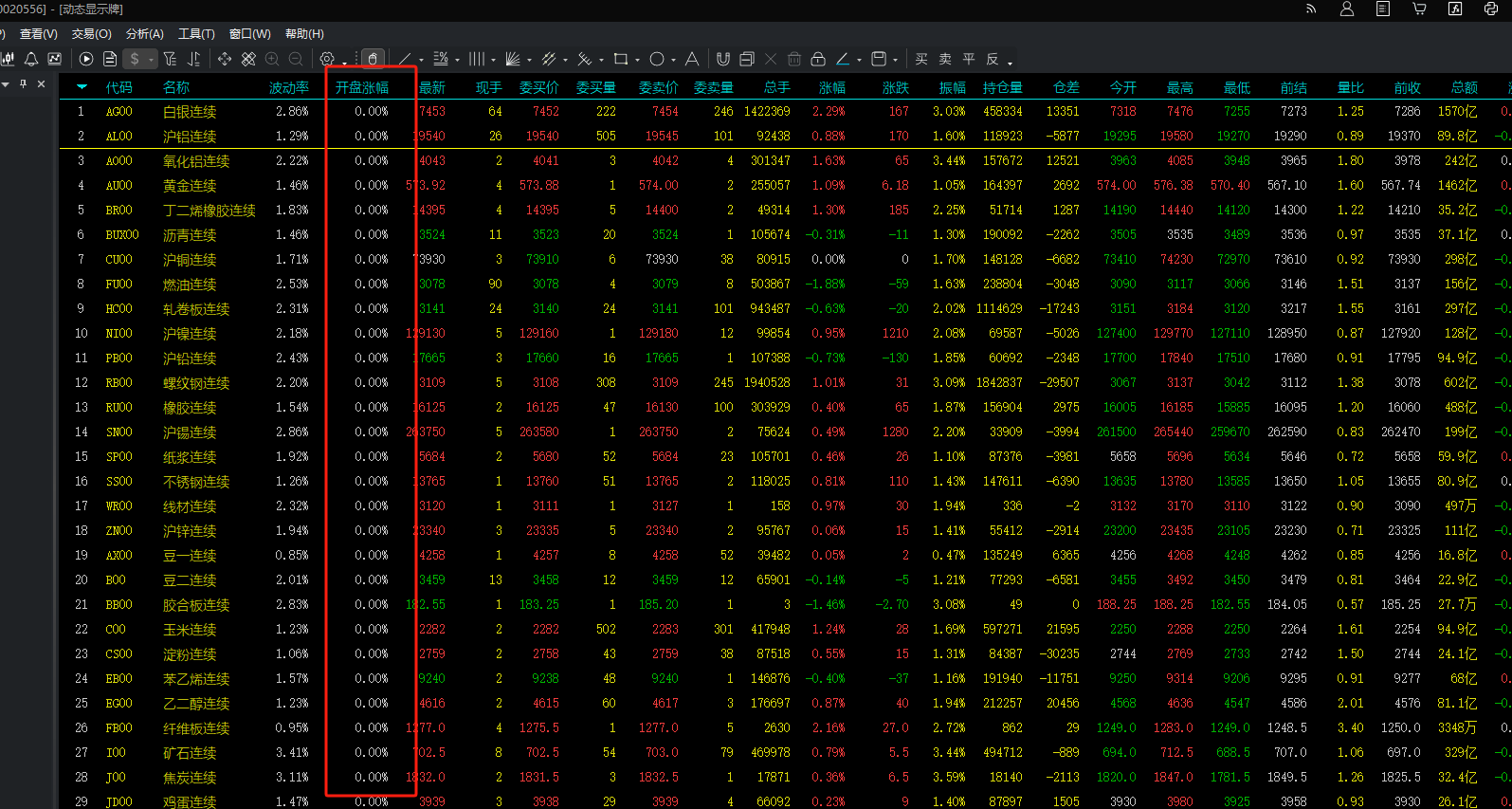The width and height of the screenshot is (1512, 809).
Task: Click the side panel pin icon
Action: click(x=24, y=83)
